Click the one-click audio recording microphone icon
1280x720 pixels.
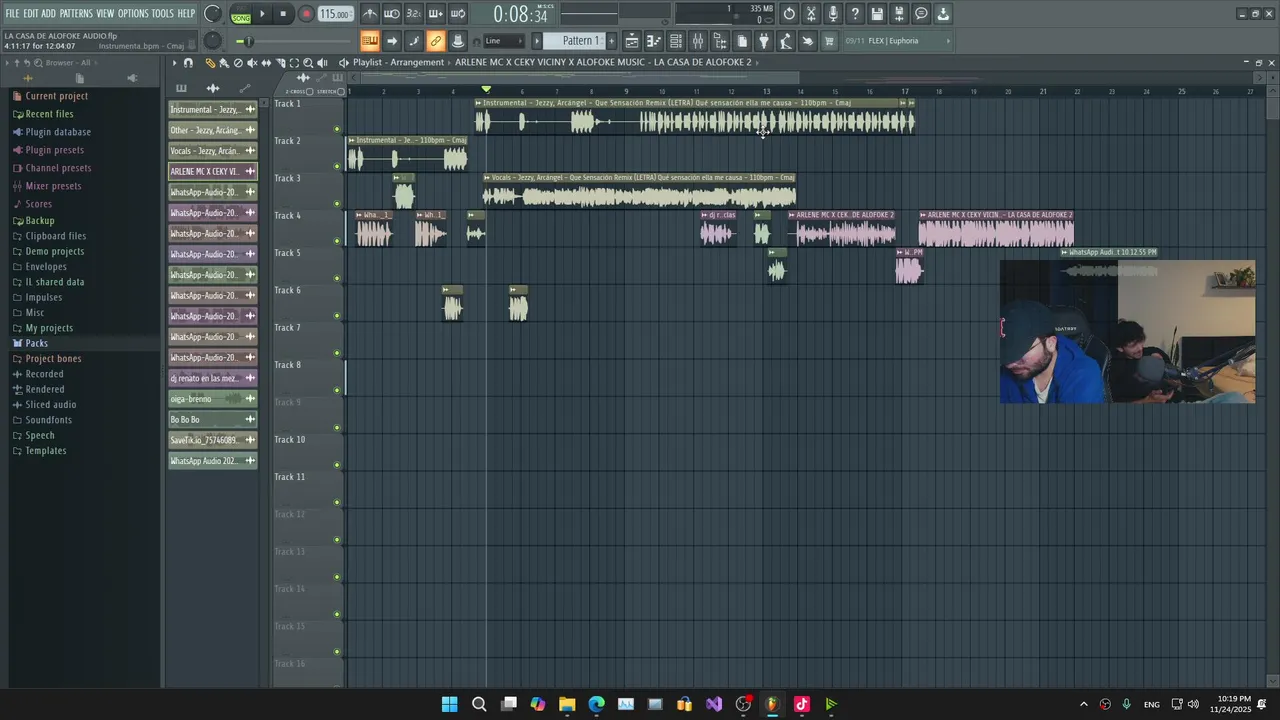click(x=833, y=14)
